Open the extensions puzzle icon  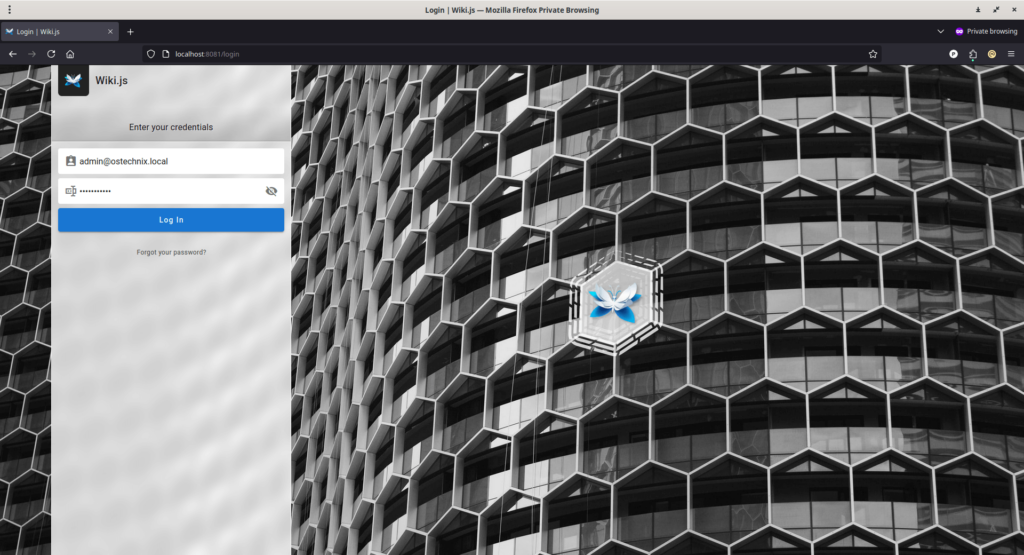click(973, 54)
